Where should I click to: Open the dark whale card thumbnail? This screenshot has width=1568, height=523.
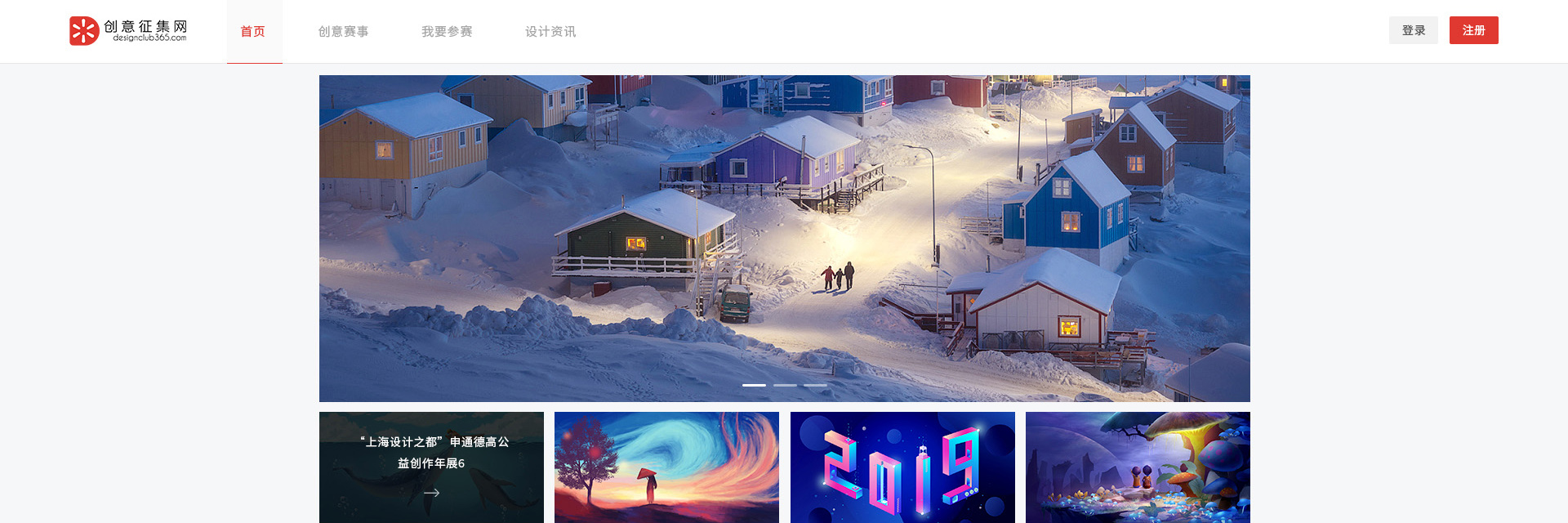pos(431,467)
